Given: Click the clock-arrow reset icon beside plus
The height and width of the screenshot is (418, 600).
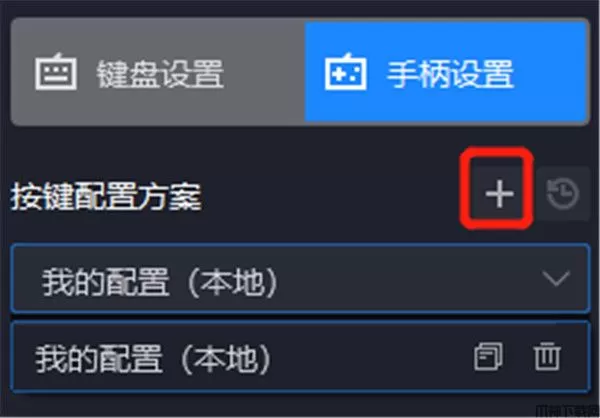Looking at the screenshot, I should pos(563,193).
